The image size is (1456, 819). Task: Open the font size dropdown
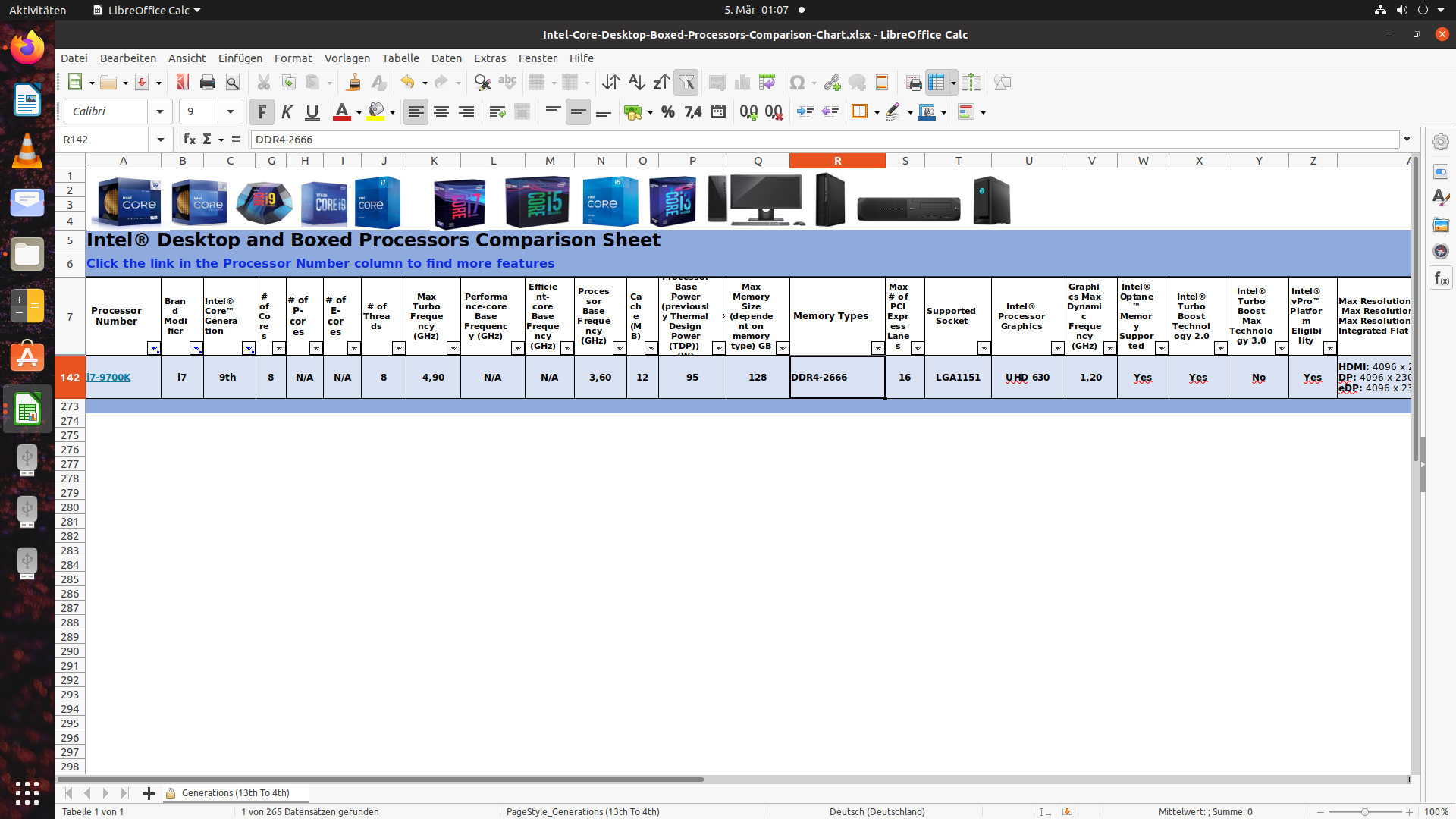click(230, 112)
